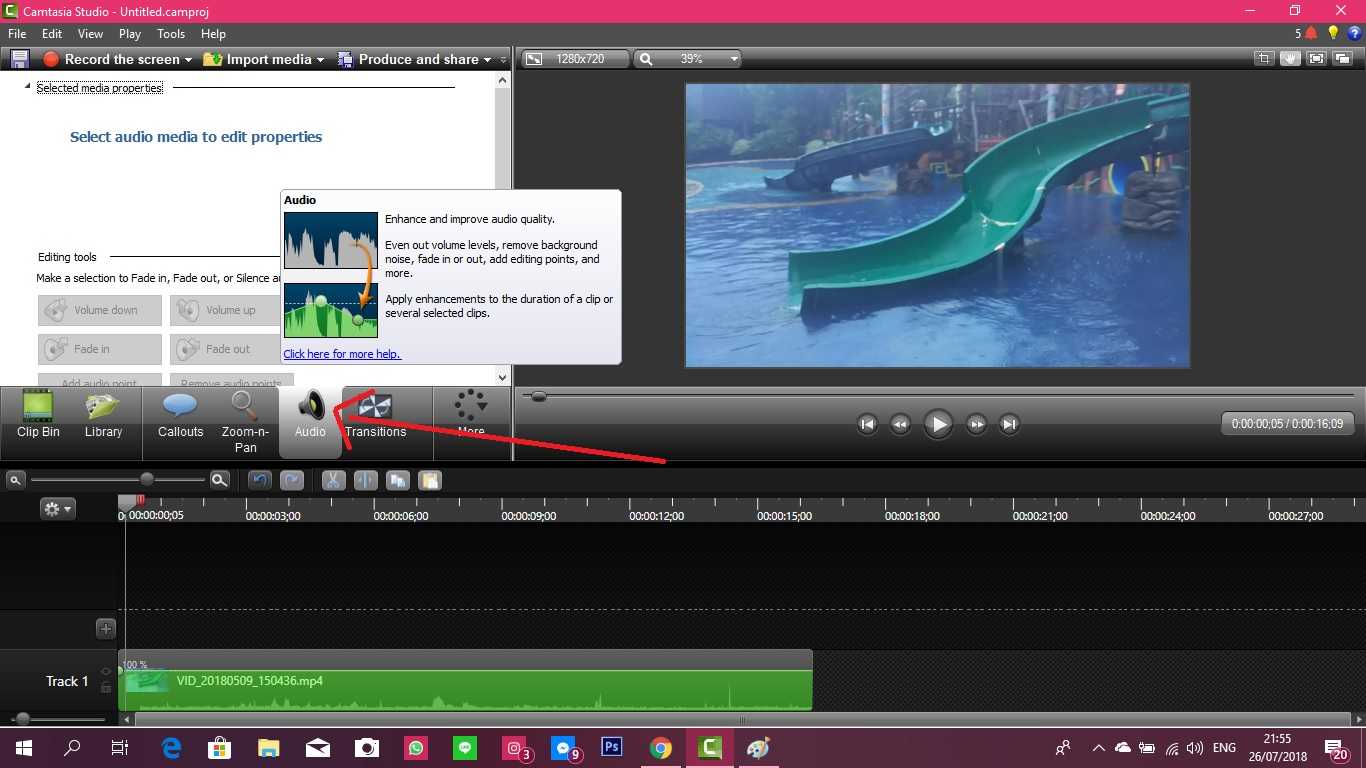Open the red notifications bell
This screenshot has width=1366, height=768.
[1311, 33]
